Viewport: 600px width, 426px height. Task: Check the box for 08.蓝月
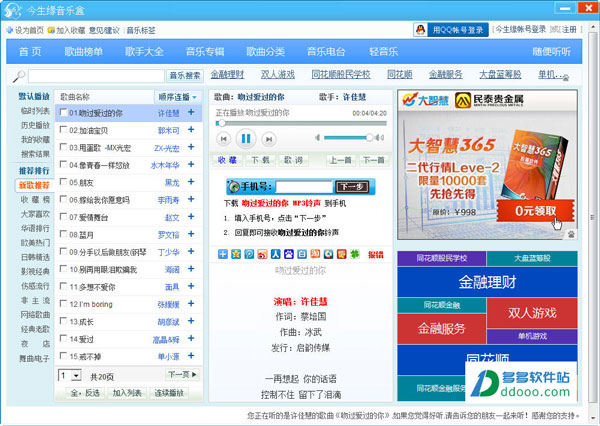pyautogui.click(x=64, y=234)
